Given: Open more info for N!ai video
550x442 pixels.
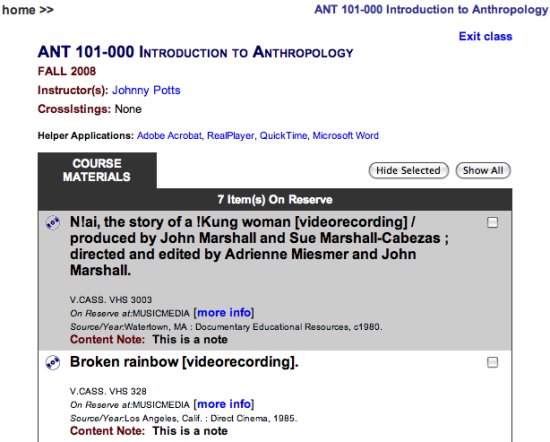Looking at the screenshot, I should tap(224, 313).
